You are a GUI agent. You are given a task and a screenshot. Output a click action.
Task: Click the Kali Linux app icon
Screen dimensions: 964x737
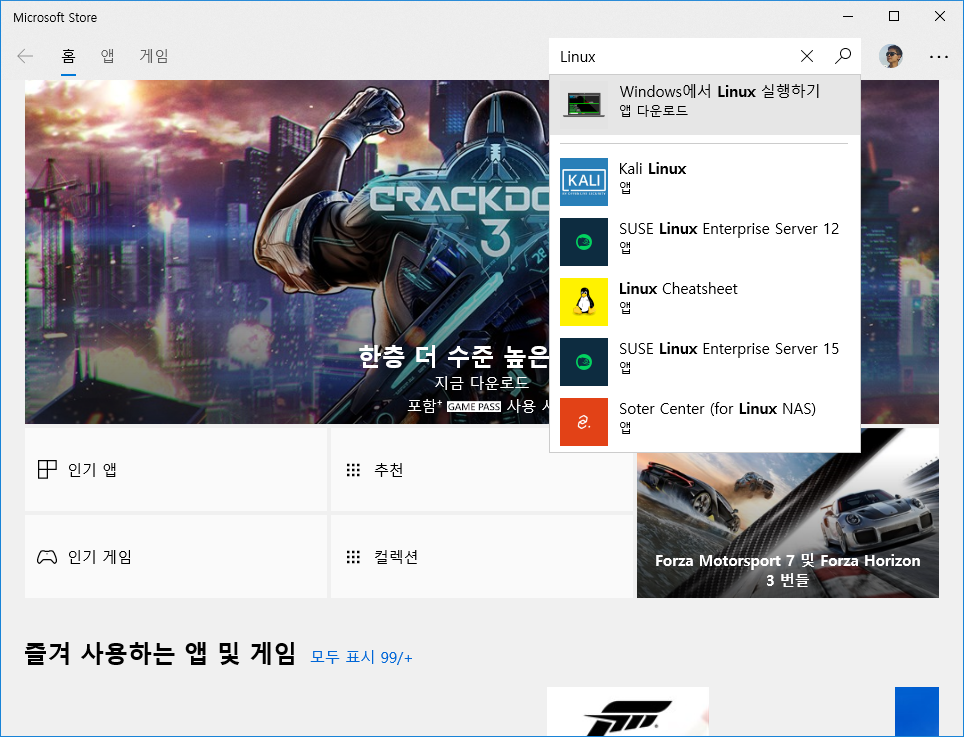point(584,181)
